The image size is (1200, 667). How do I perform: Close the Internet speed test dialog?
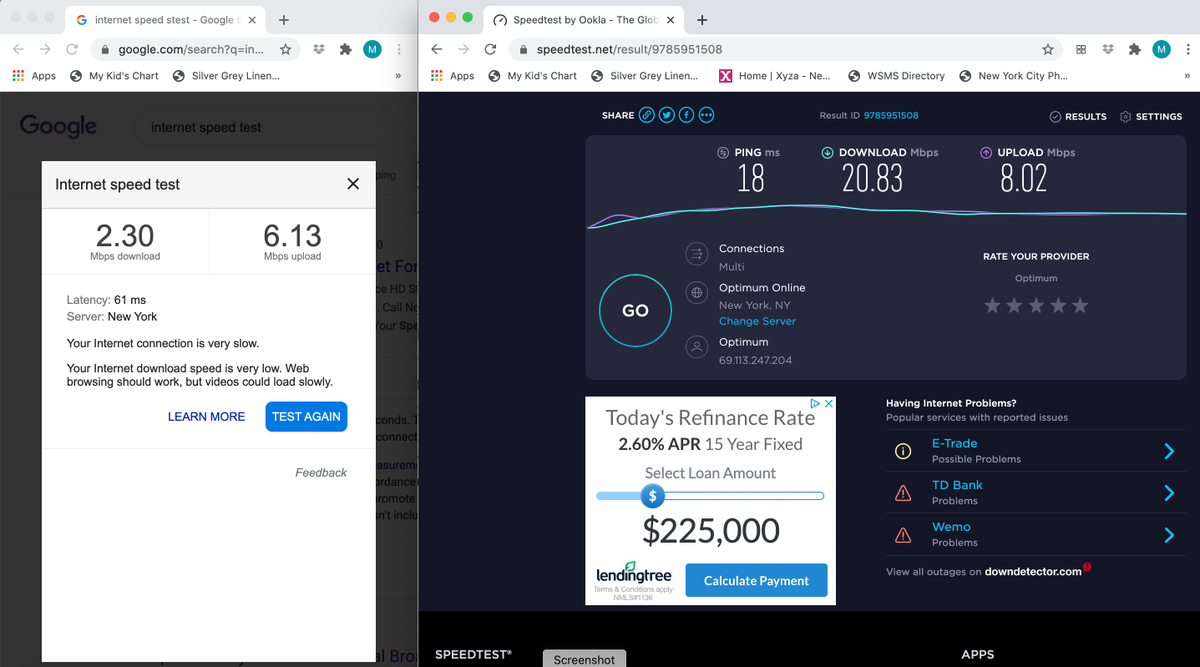point(353,184)
